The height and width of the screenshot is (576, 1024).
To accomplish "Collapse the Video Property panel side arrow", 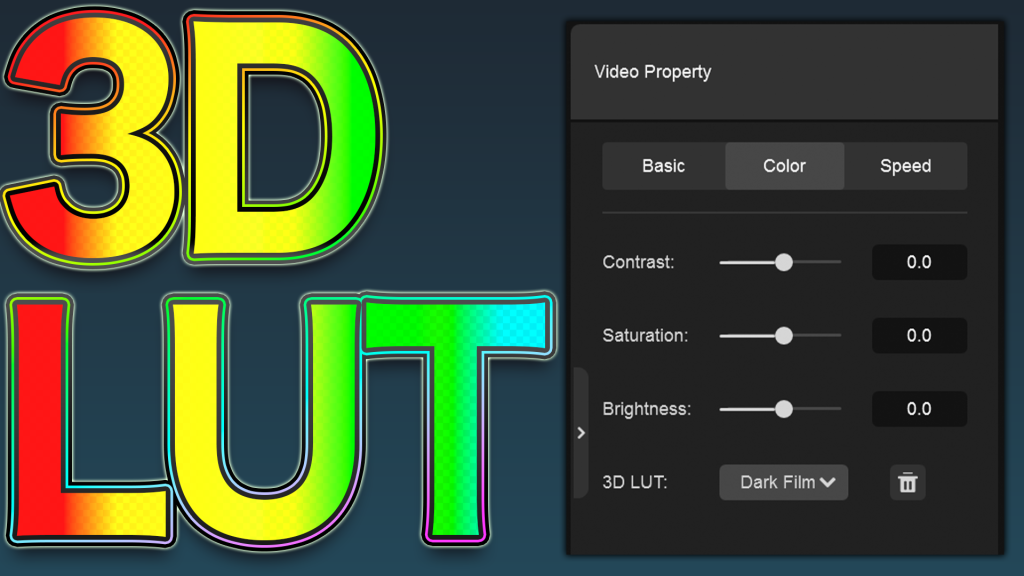I will [x=581, y=433].
